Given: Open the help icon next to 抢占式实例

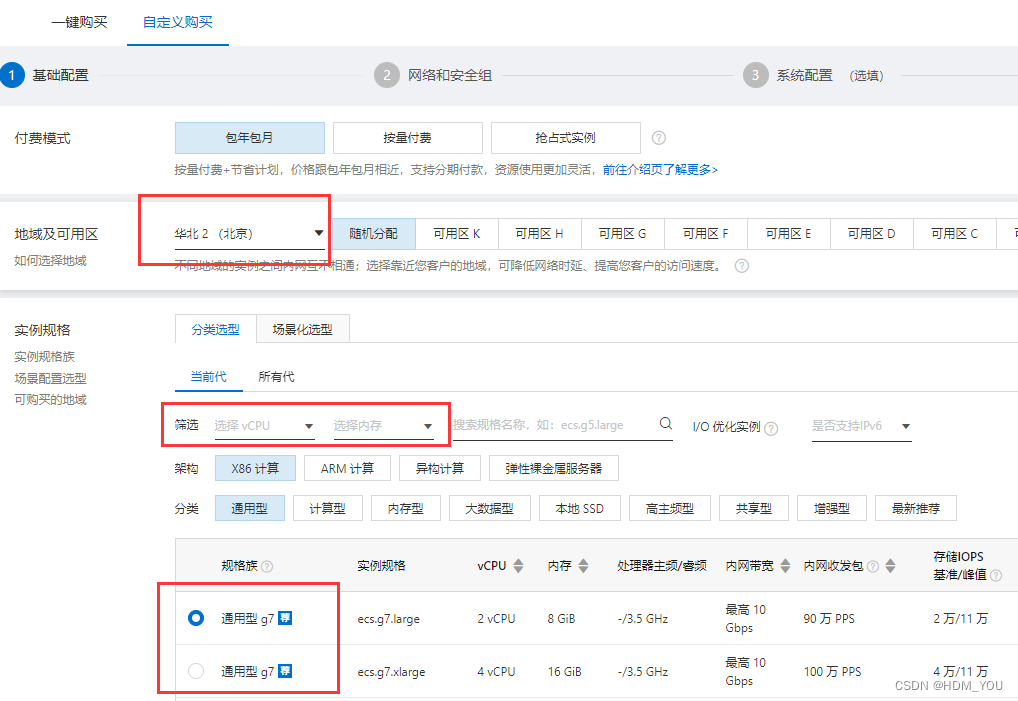Looking at the screenshot, I should click(659, 137).
